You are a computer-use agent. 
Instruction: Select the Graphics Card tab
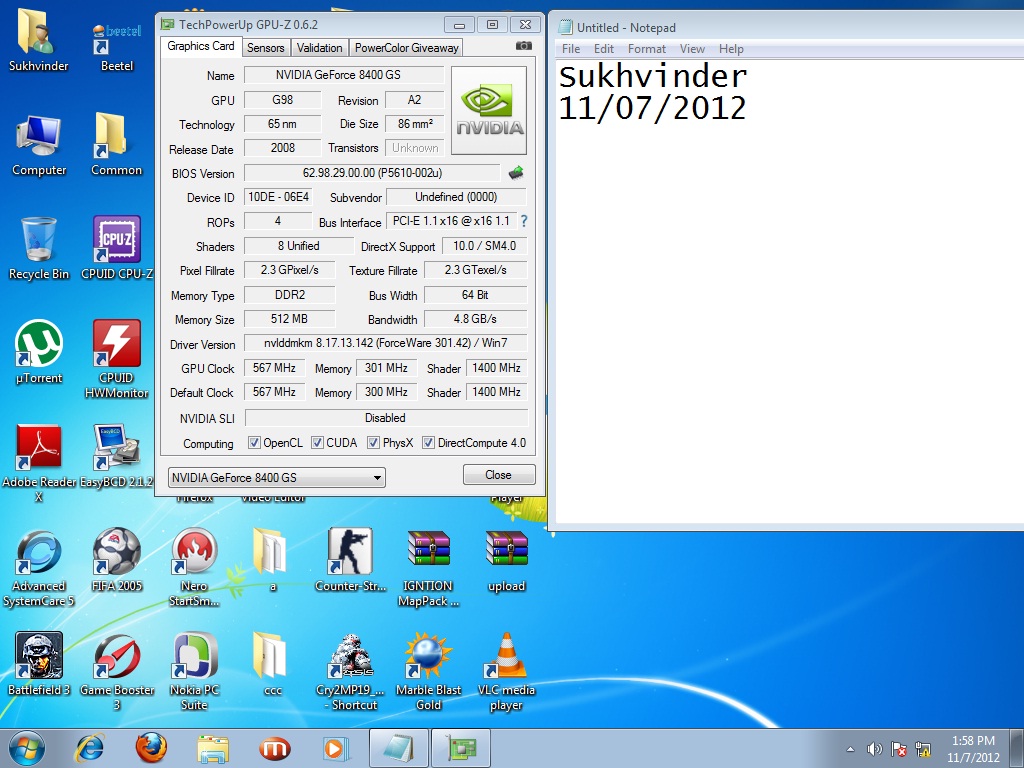coord(200,46)
